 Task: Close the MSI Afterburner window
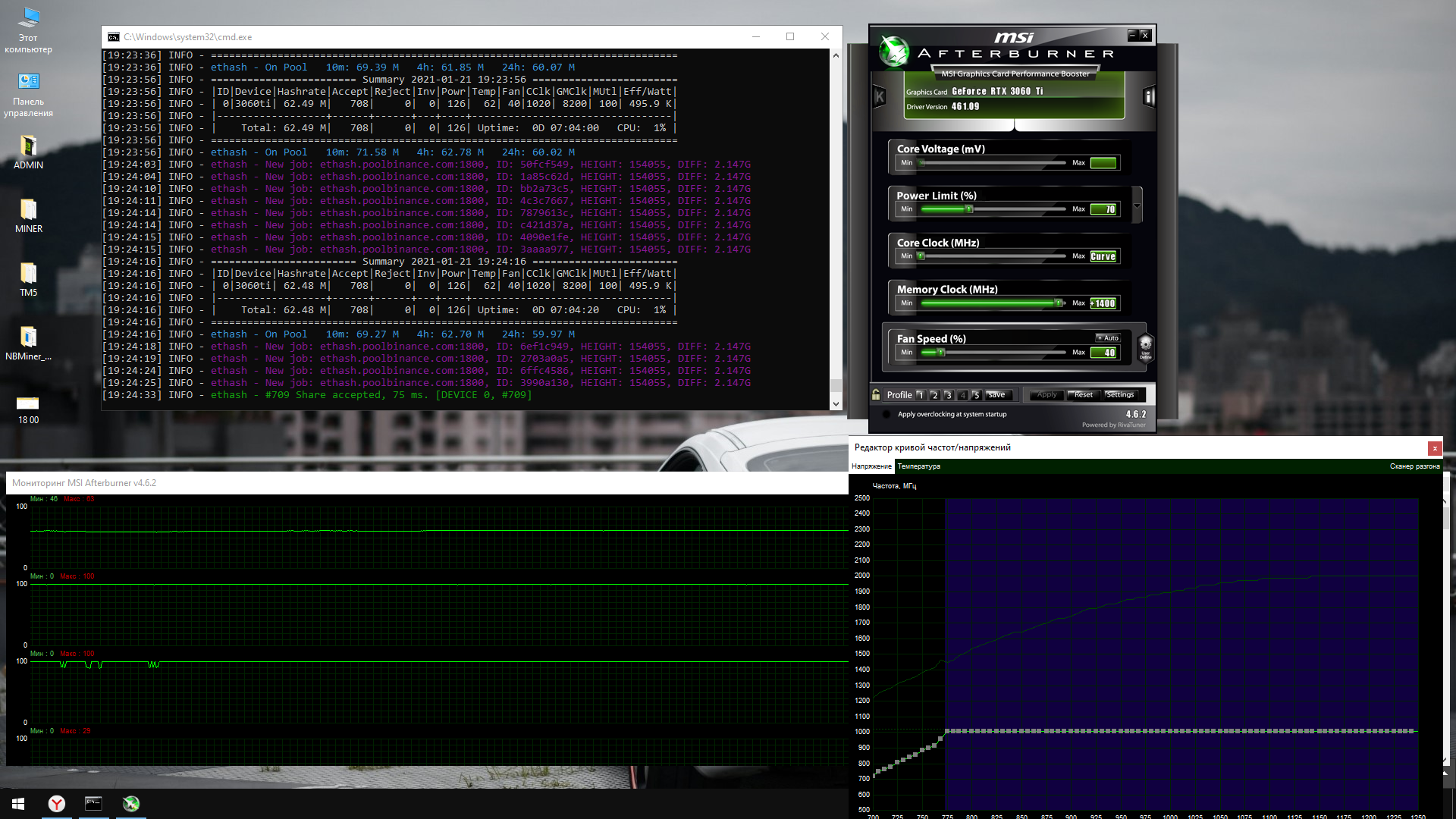(x=1145, y=35)
